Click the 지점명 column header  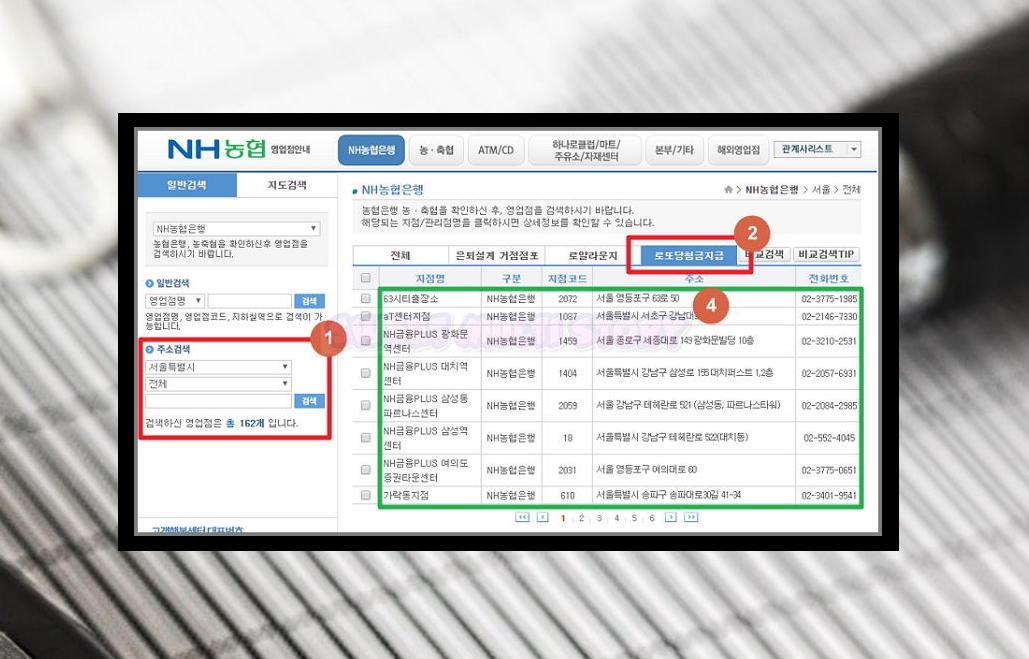coord(430,278)
